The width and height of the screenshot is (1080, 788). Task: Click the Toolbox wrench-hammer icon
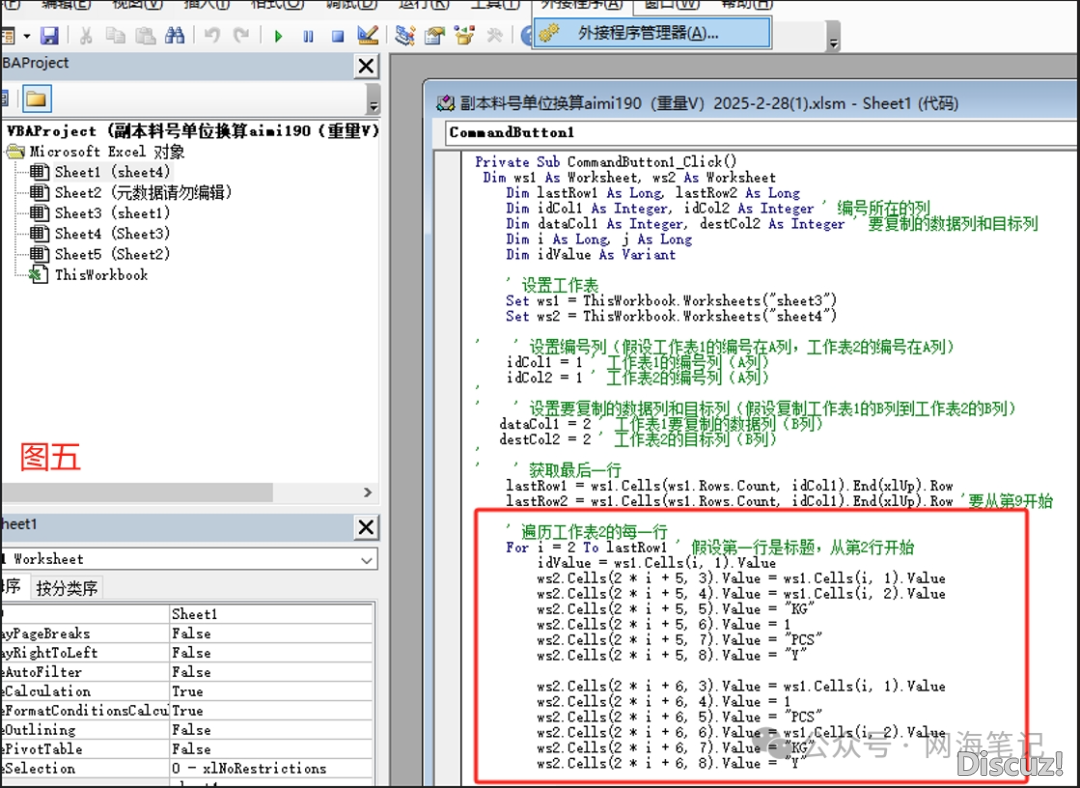[x=495, y=36]
